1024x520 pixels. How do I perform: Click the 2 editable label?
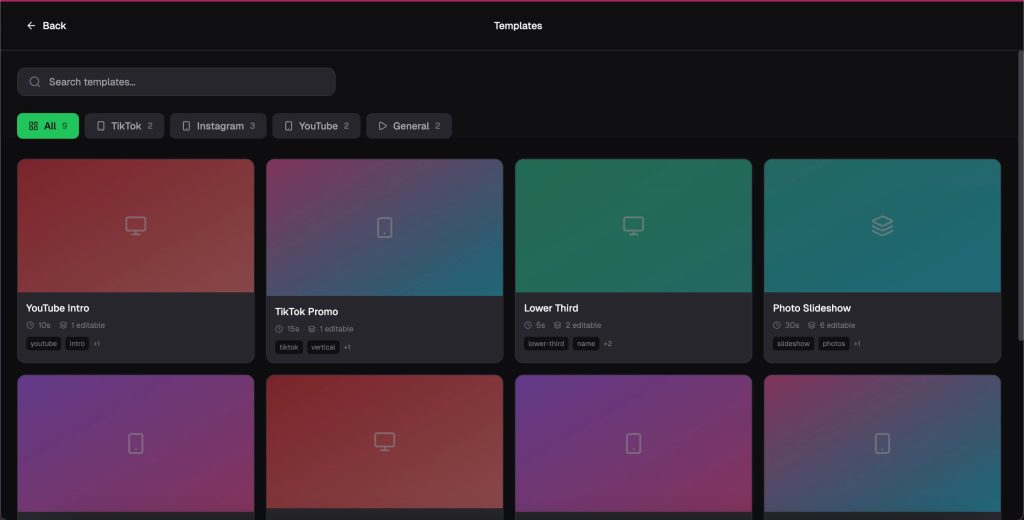pos(583,325)
